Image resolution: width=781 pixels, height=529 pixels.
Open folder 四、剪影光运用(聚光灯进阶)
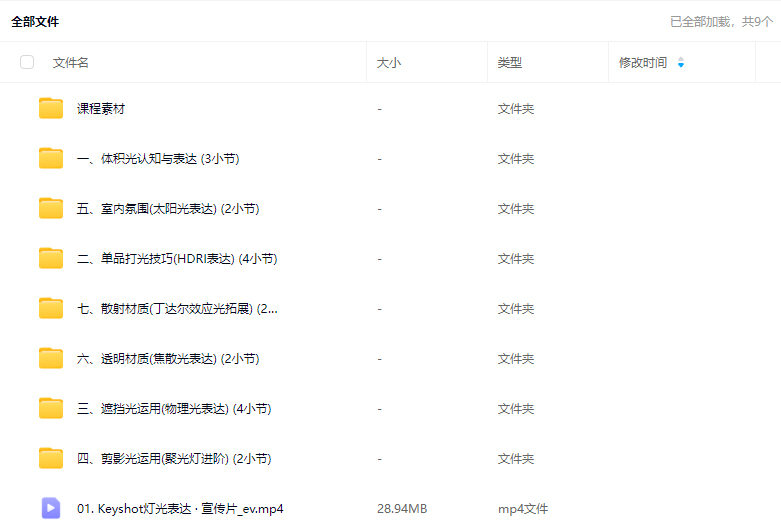(x=174, y=459)
